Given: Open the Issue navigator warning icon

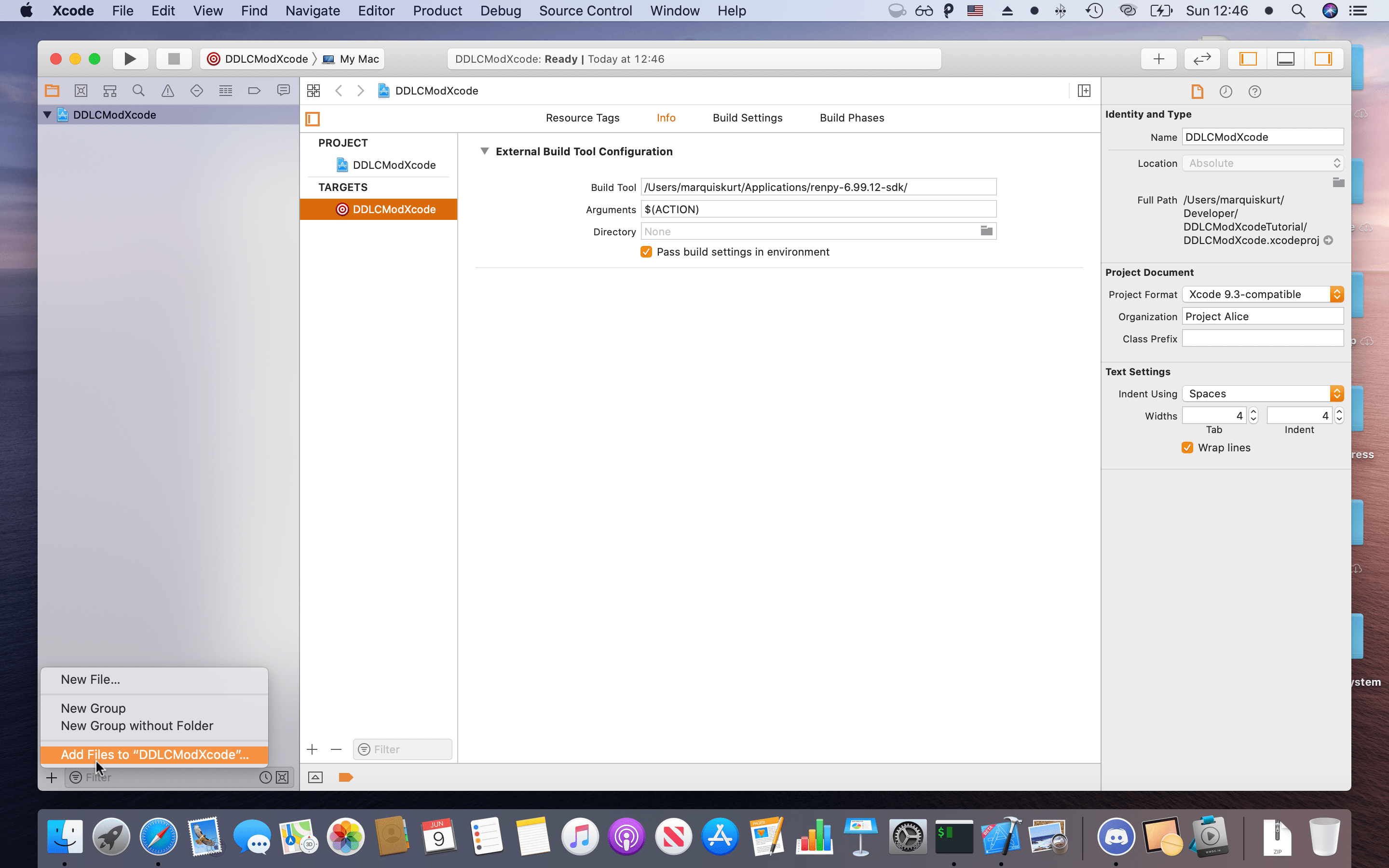Looking at the screenshot, I should pyautogui.click(x=168, y=91).
